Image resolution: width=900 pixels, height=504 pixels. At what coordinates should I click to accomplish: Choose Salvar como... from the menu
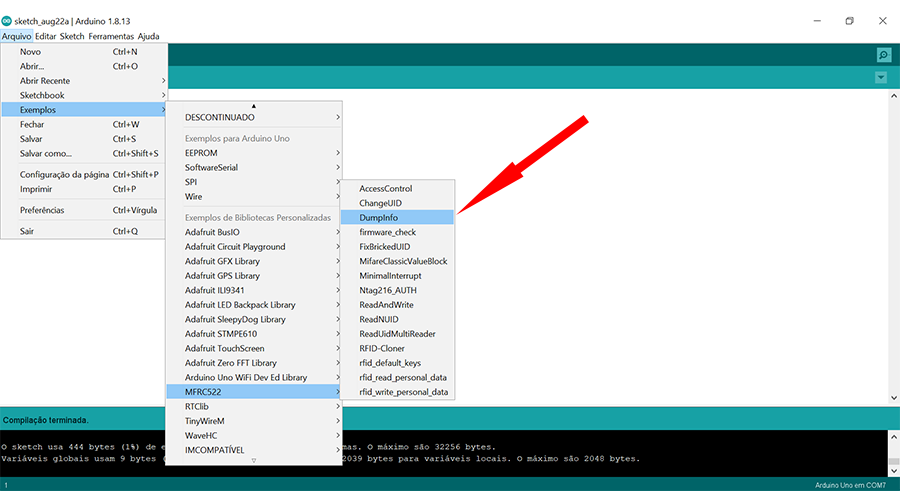[x=46, y=153]
